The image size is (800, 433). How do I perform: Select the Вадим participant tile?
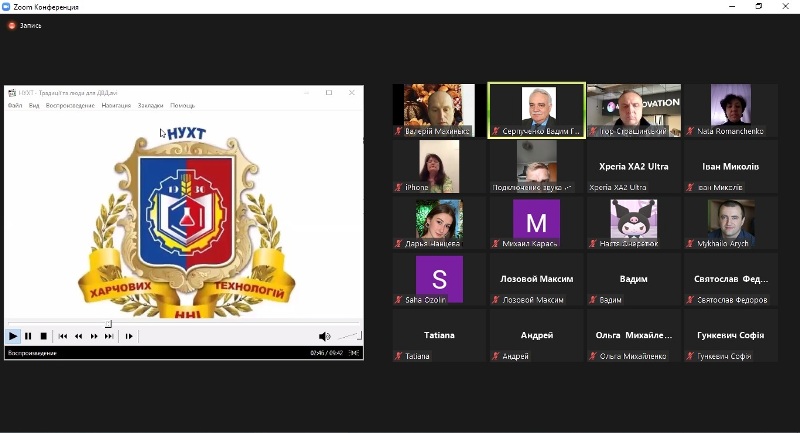(634, 279)
